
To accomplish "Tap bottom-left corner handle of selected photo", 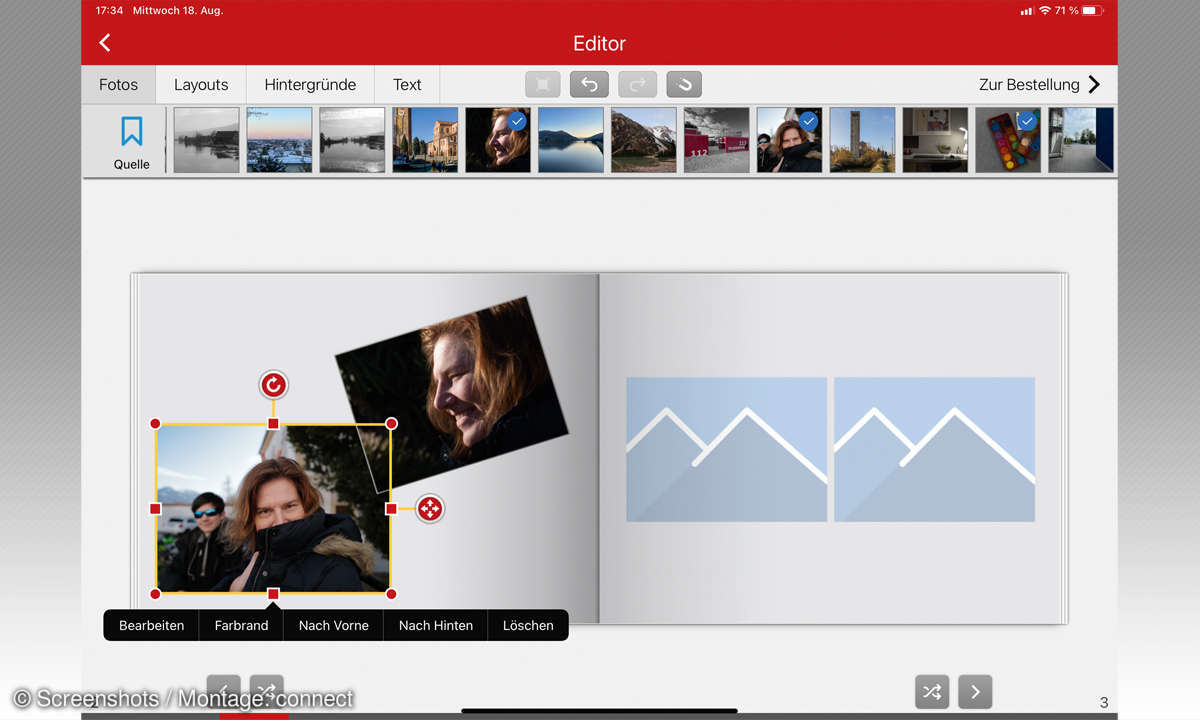I will tap(155, 594).
